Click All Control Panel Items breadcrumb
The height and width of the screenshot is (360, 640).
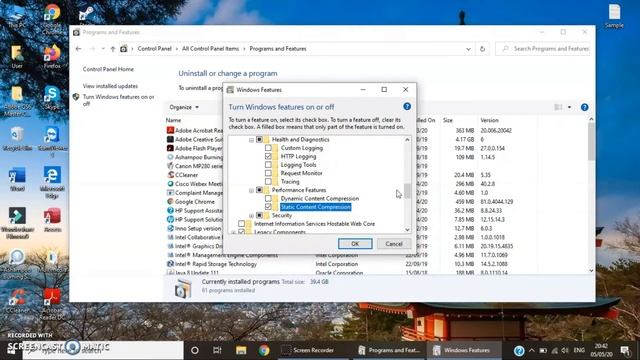pyautogui.click(x=210, y=49)
